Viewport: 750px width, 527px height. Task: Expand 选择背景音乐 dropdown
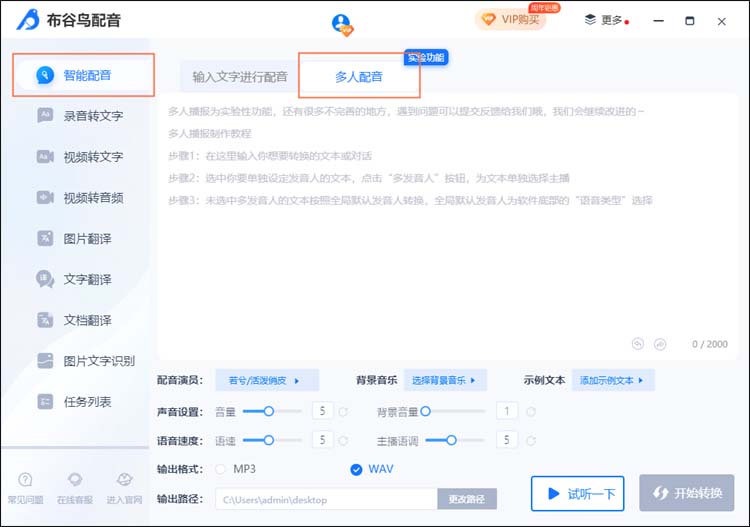[x=445, y=380]
